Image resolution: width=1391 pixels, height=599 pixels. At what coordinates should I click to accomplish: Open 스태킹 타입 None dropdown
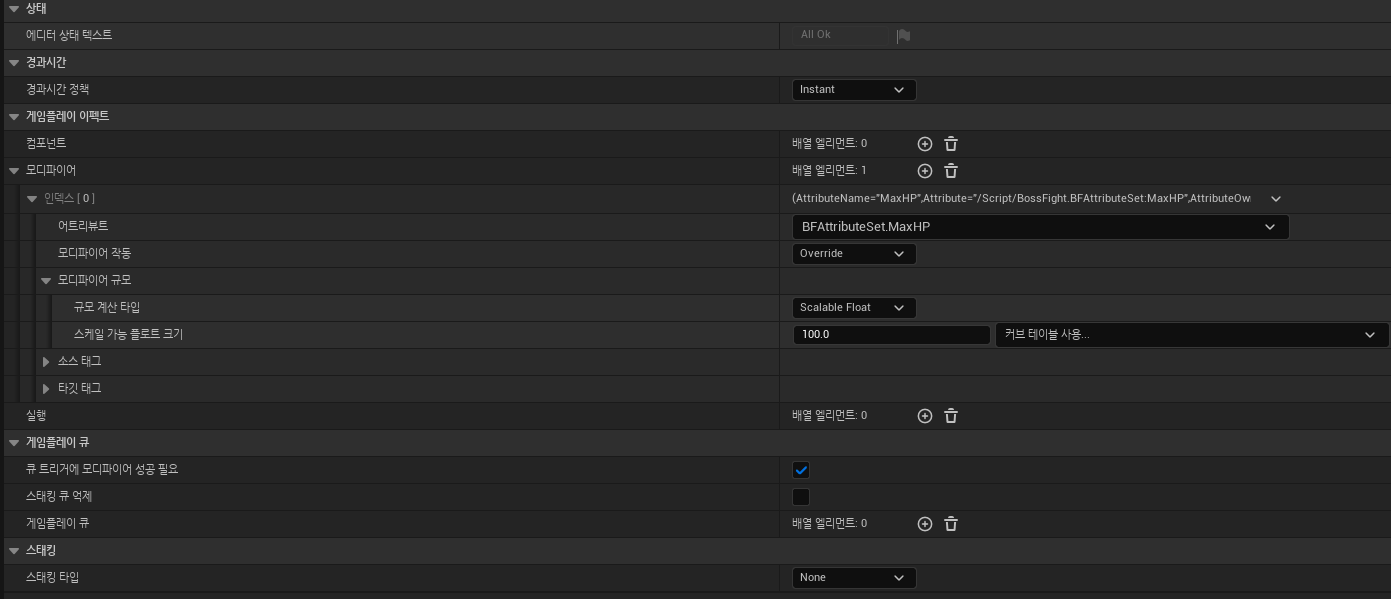(854, 578)
